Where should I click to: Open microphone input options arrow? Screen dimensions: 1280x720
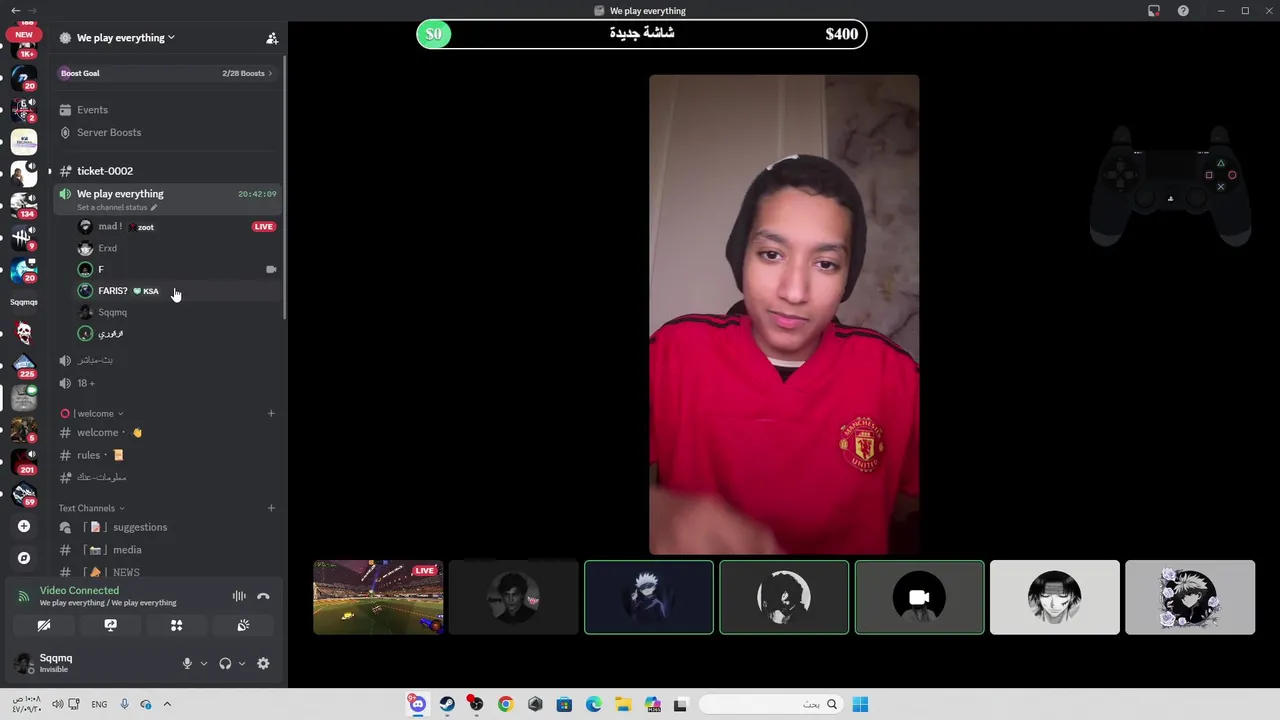[204, 664]
